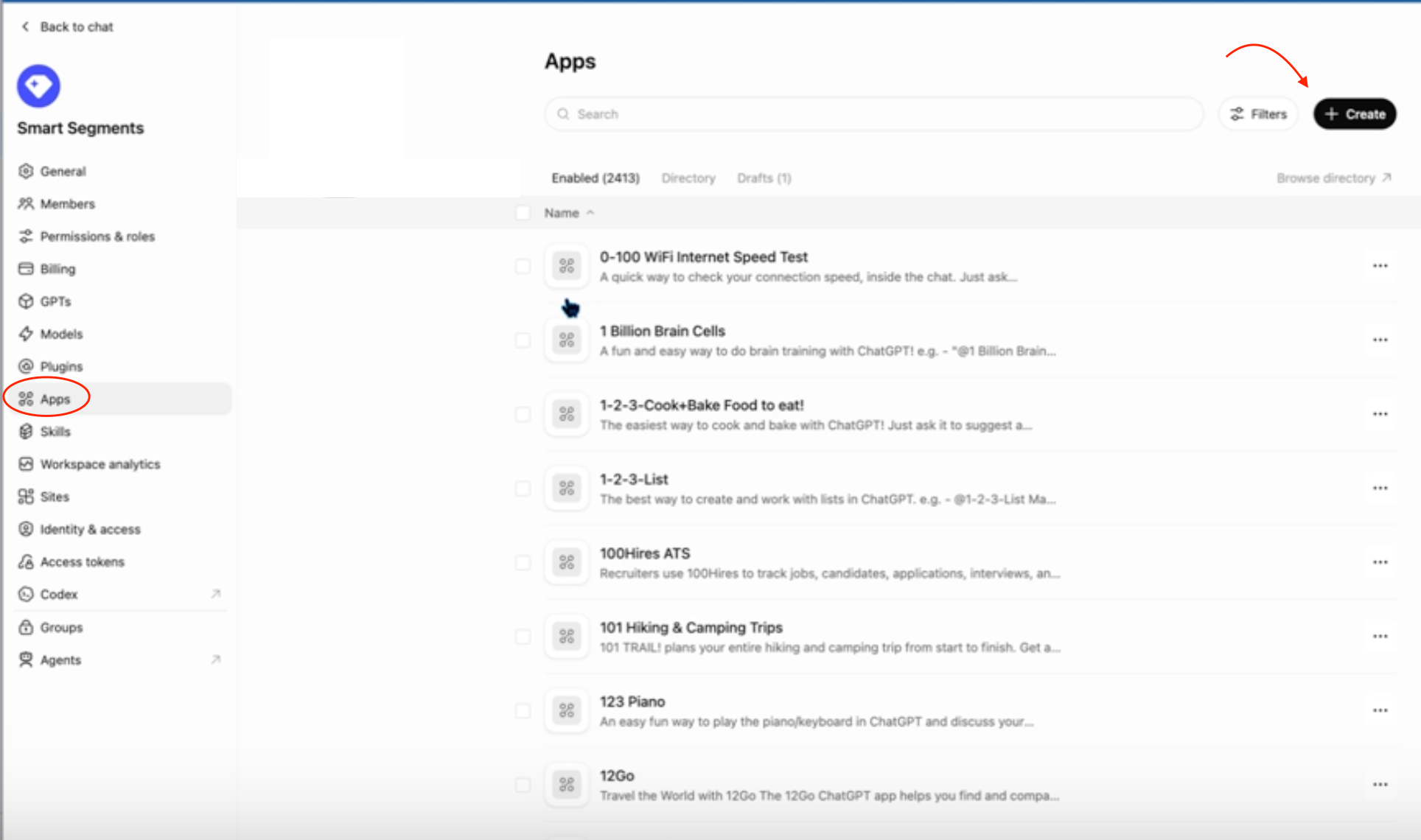Tick checkbox for 1 Billion Brain Cells

click(x=523, y=340)
